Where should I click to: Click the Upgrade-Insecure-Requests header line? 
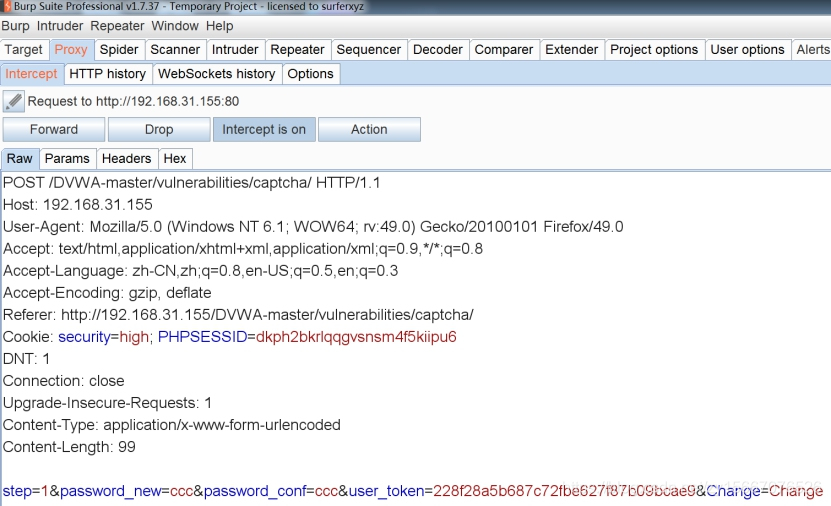point(107,403)
